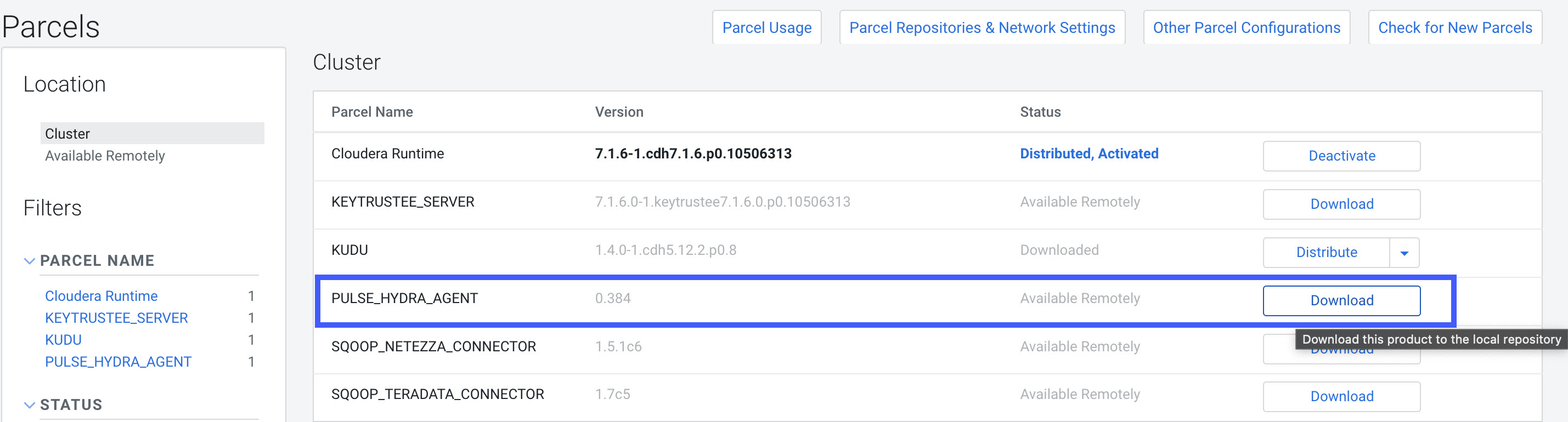Download the PULSE_HYDRA_AGENT parcel
This screenshot has width=1568, height=422.
1341,300
